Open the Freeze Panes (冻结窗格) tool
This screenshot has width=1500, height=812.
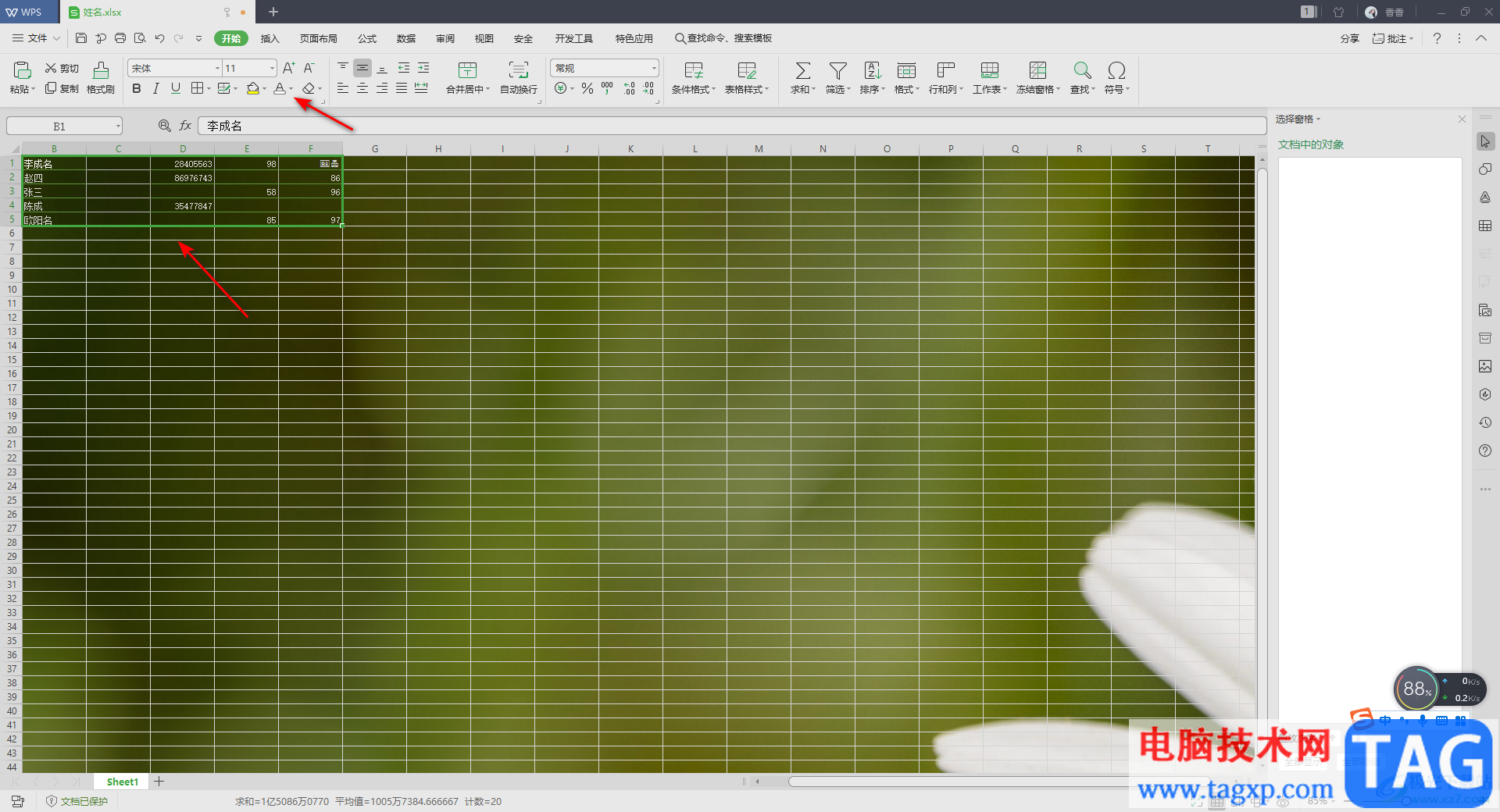(1037, 71)
